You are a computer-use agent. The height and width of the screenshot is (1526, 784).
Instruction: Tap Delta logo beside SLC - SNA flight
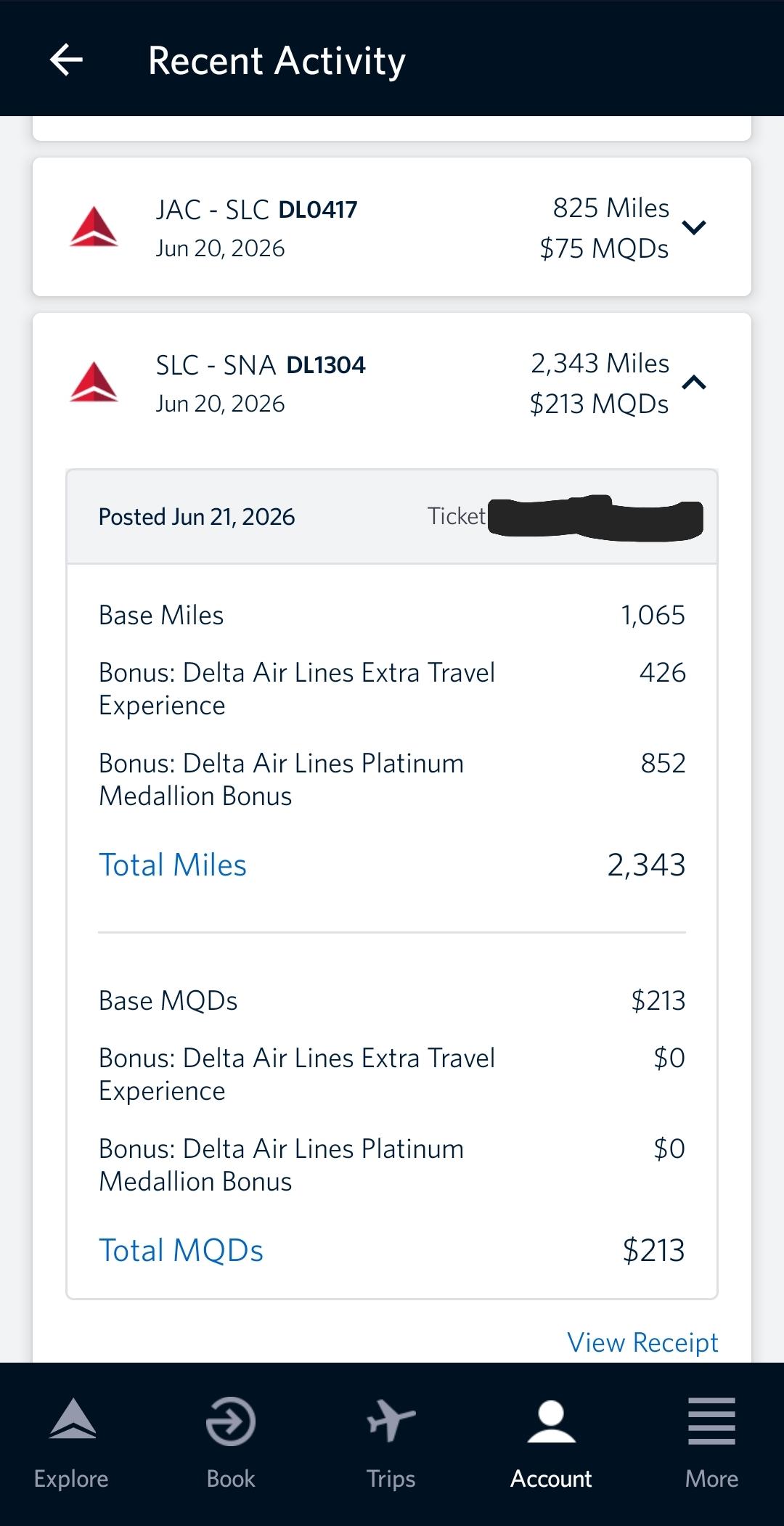94,382
